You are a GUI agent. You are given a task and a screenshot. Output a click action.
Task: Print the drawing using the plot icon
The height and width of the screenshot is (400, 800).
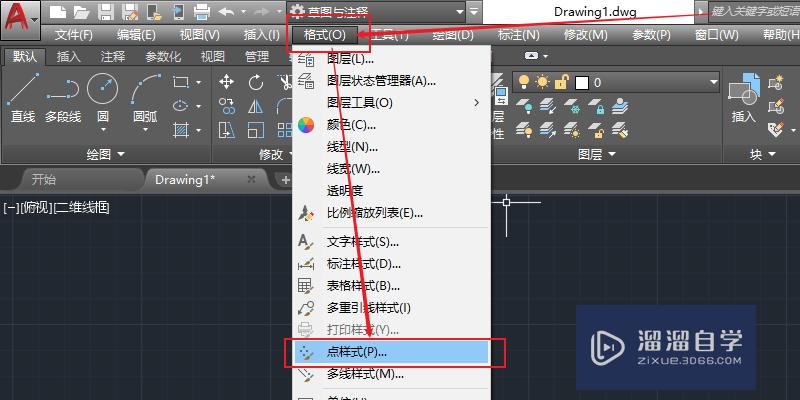coord(202,11)
